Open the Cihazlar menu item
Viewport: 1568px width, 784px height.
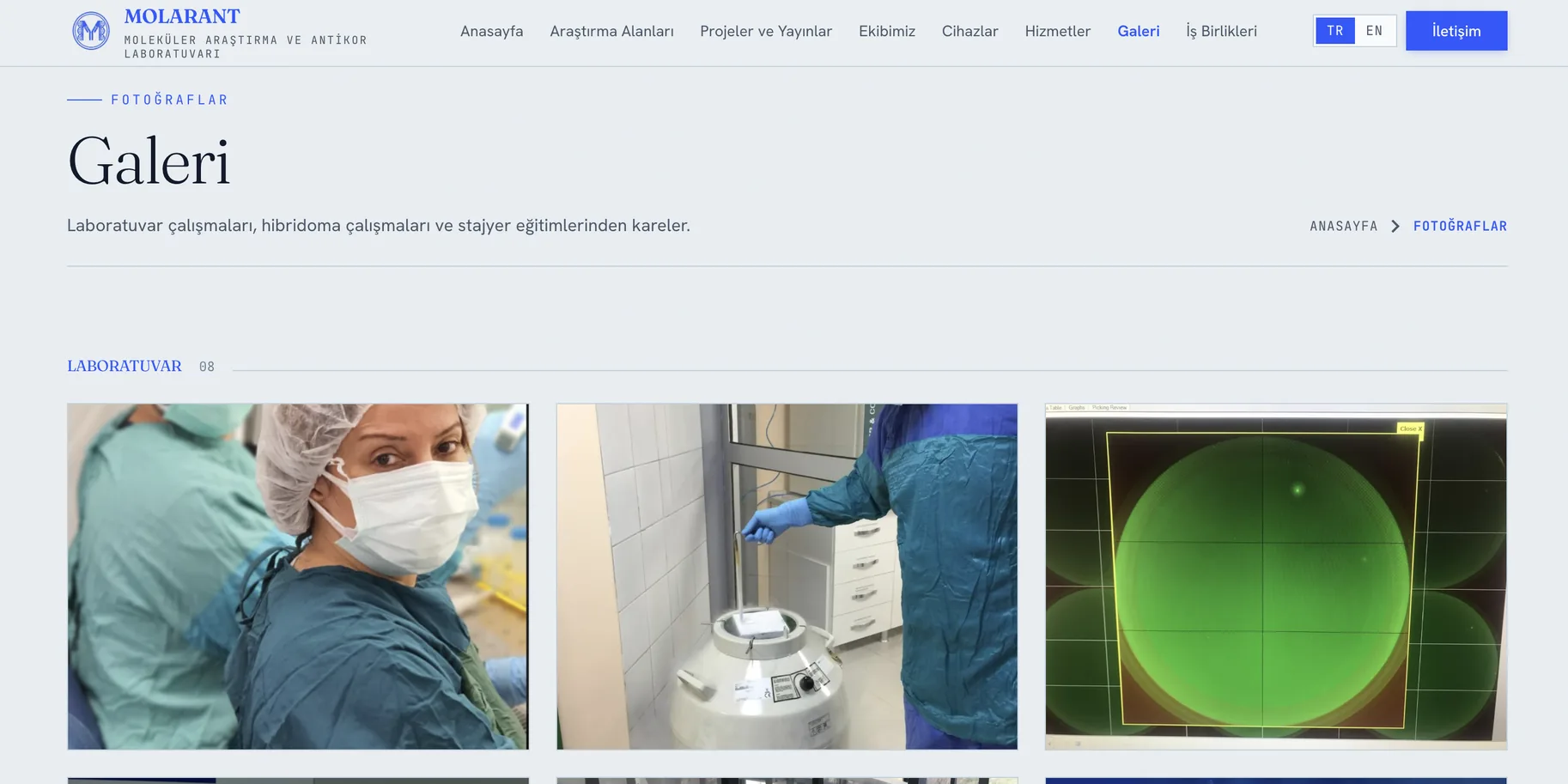pyautogui.click(x=969, y=31)
